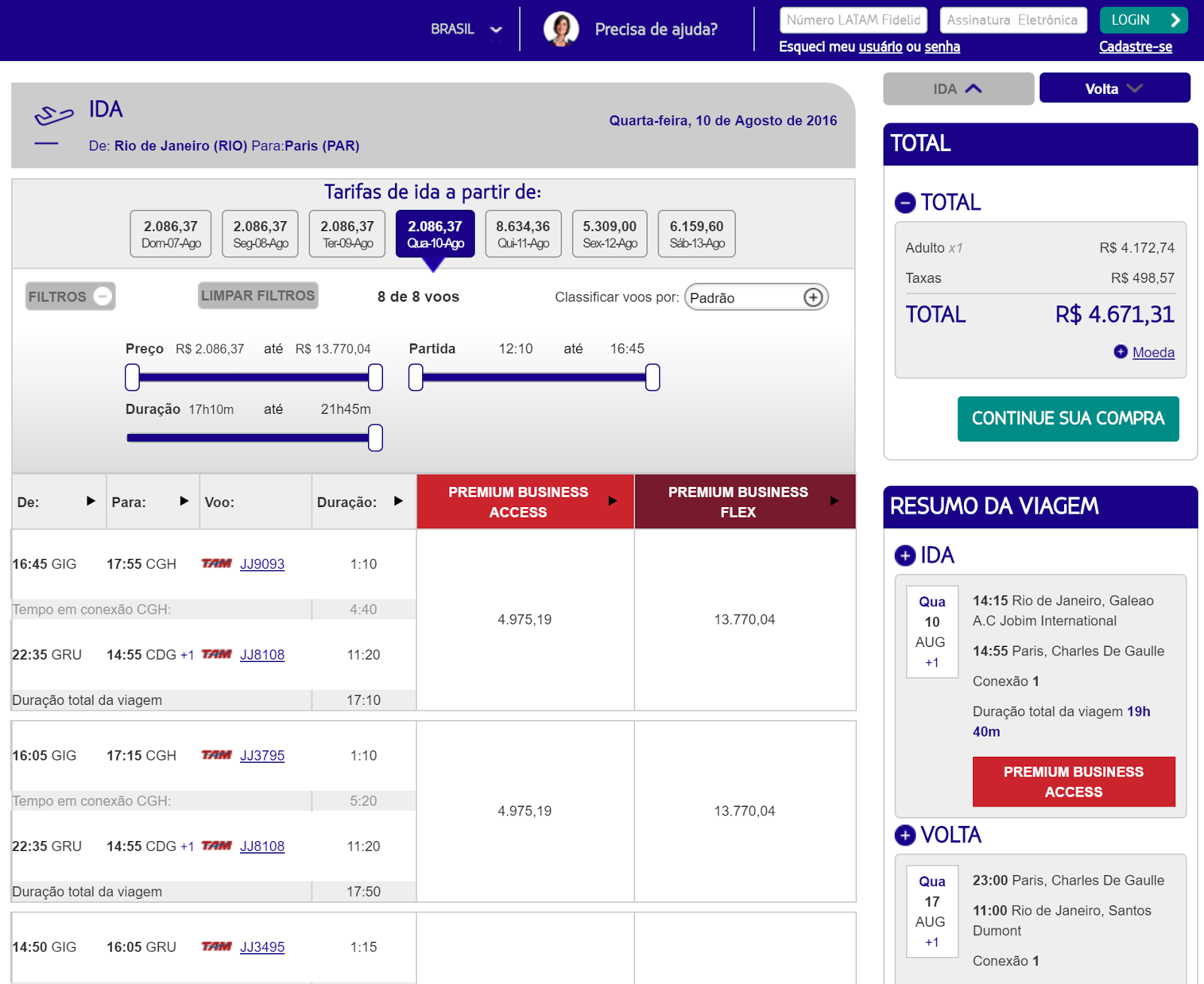Click the total price R$ 4.671,31
Viewport: 1204px width, 984px height.
point(1114,314)
